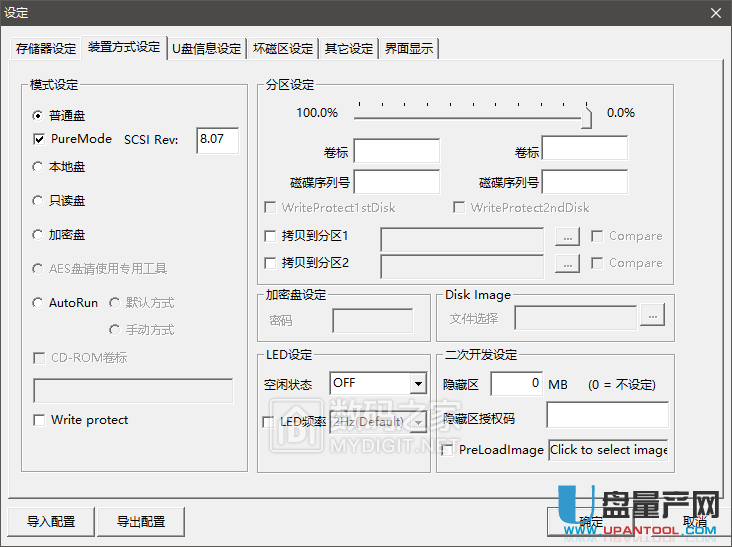Open the 空闲状态 OFF dropdown
Image resolution: width=732 pixels, height=547 pixels.
point(418,384)
